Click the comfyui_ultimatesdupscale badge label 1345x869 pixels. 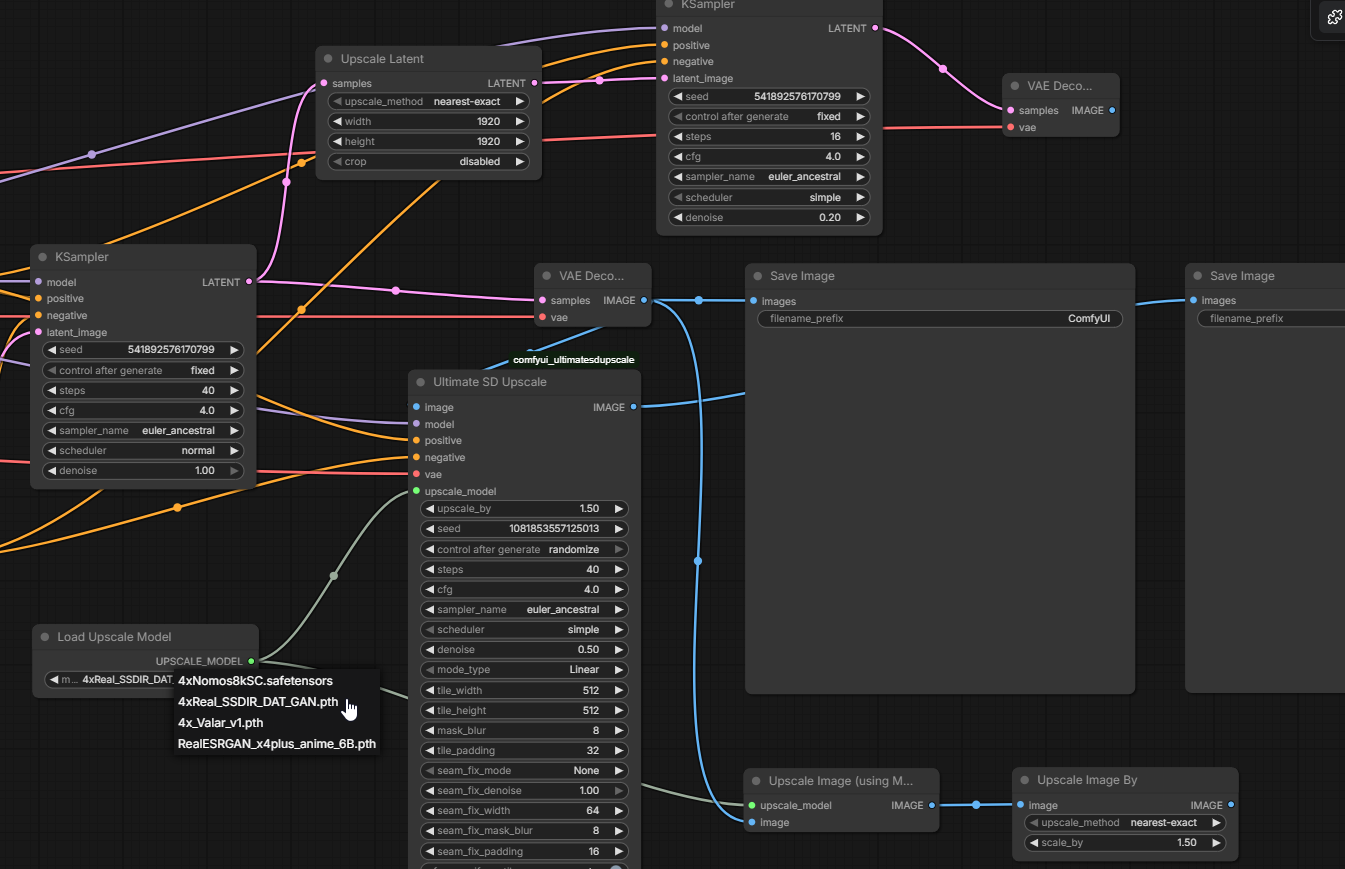tap(573, 360)
